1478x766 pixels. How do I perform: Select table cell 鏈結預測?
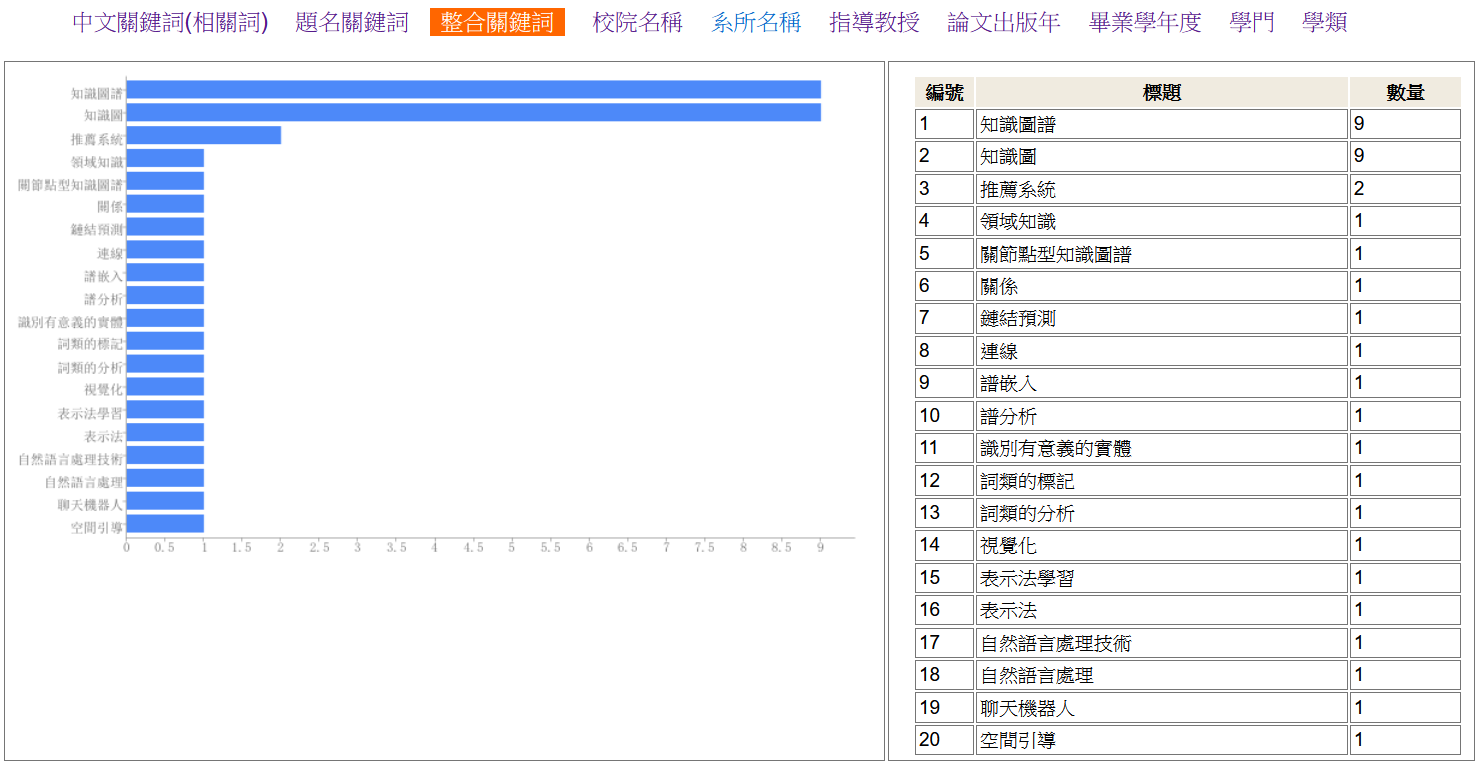1162,318
